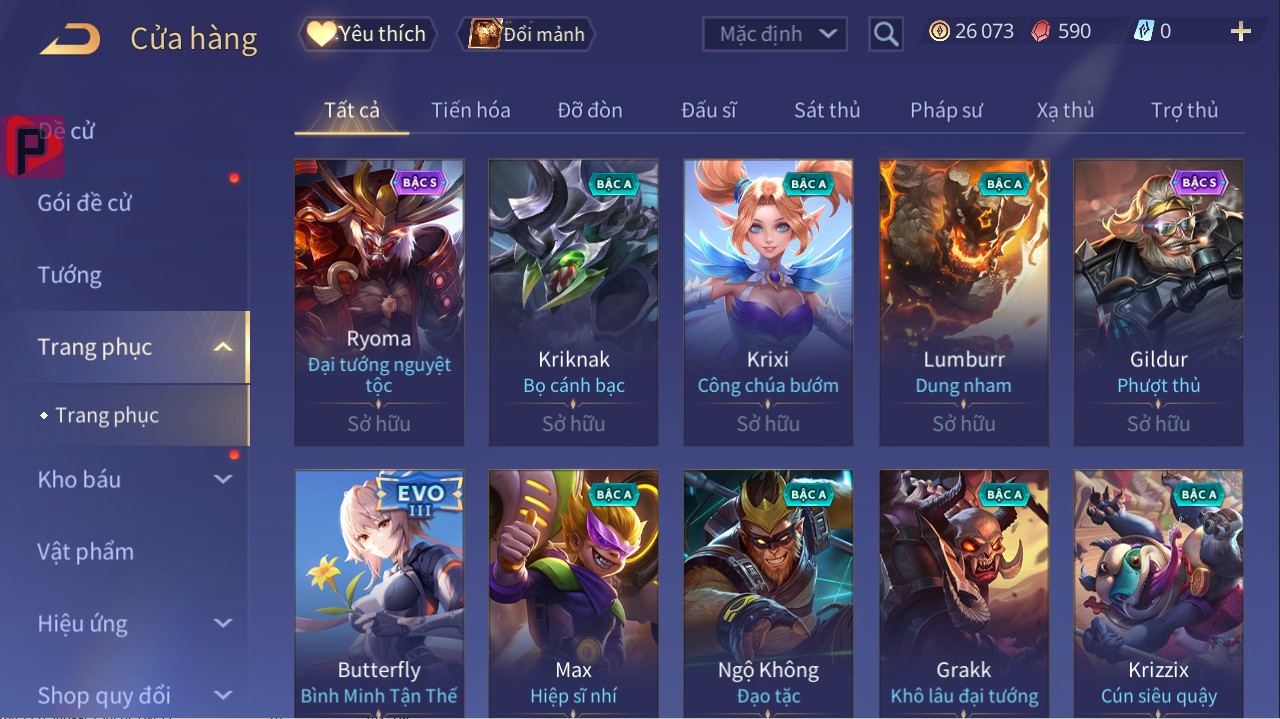Open the search magnifier icon
Image resolution: width=1280 pixels, height=719 pixels.
(886, 34)
